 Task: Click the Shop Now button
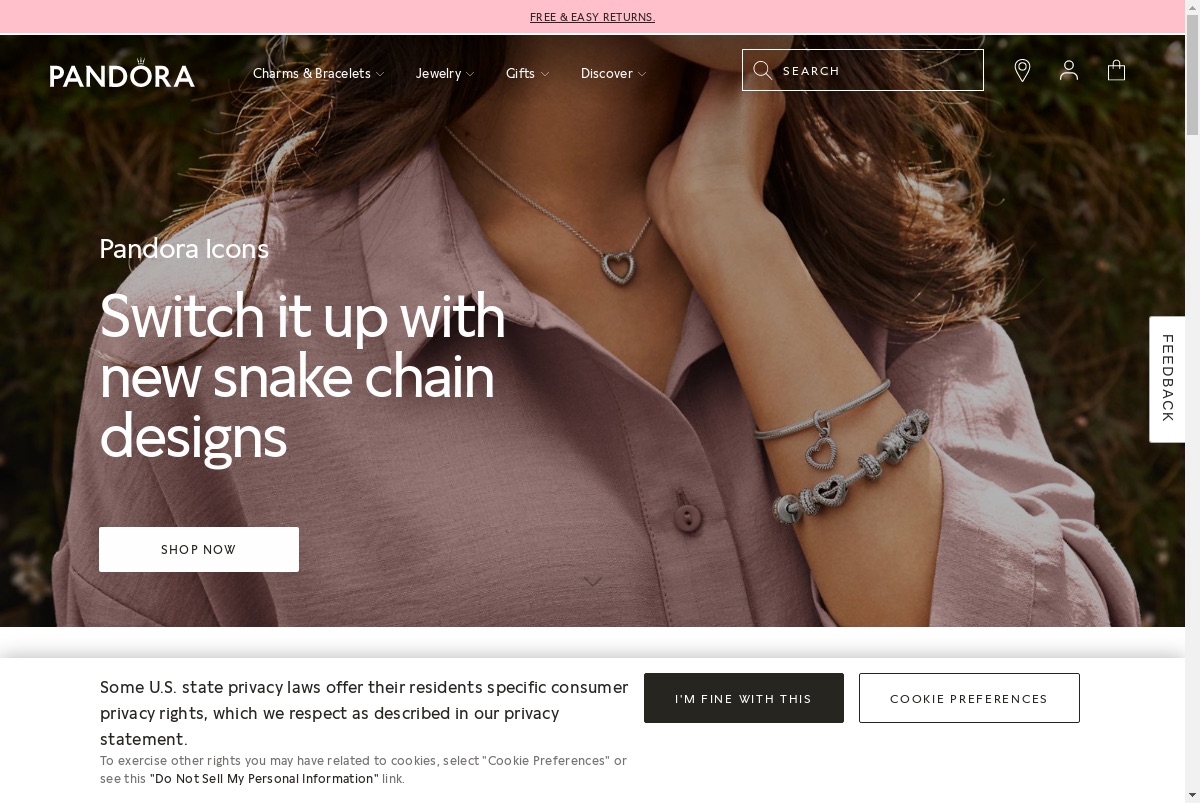[x=199, y=549]
